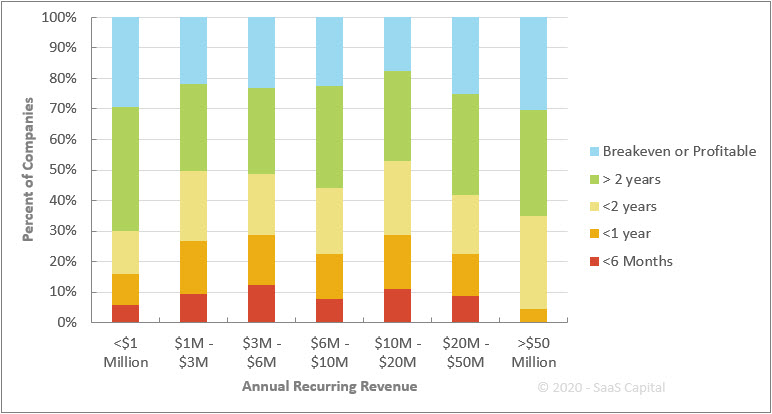Click the small orange segment of the >$50 Million bar

pos(534,316)
